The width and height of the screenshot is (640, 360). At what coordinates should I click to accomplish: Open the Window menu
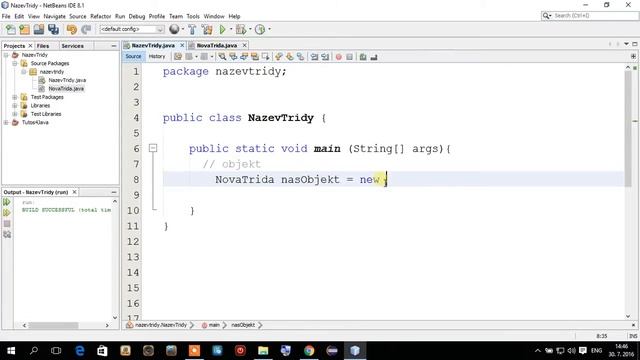tap(214, 16)
